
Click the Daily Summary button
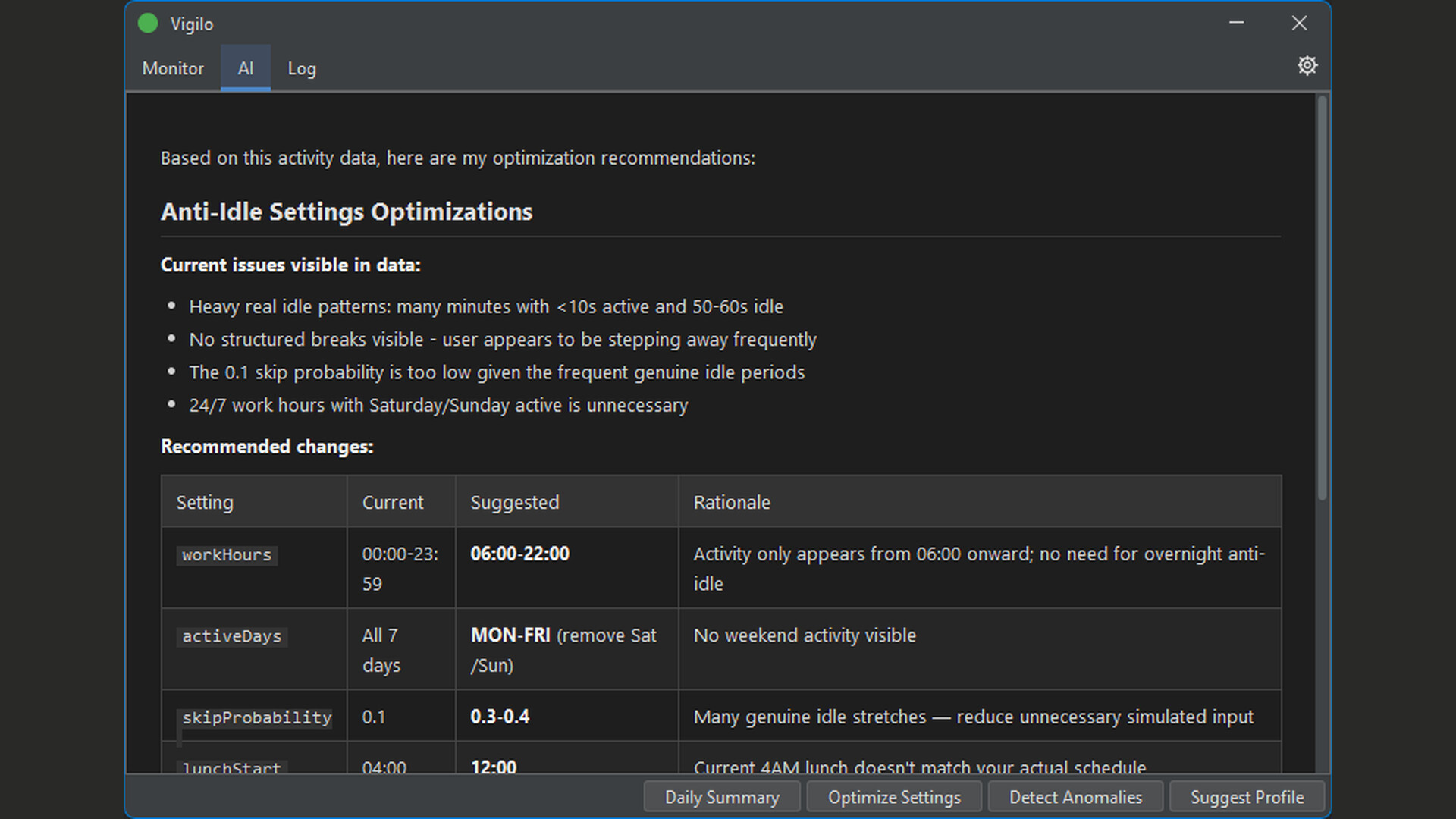pyautogui.click(x=722, y=797)
